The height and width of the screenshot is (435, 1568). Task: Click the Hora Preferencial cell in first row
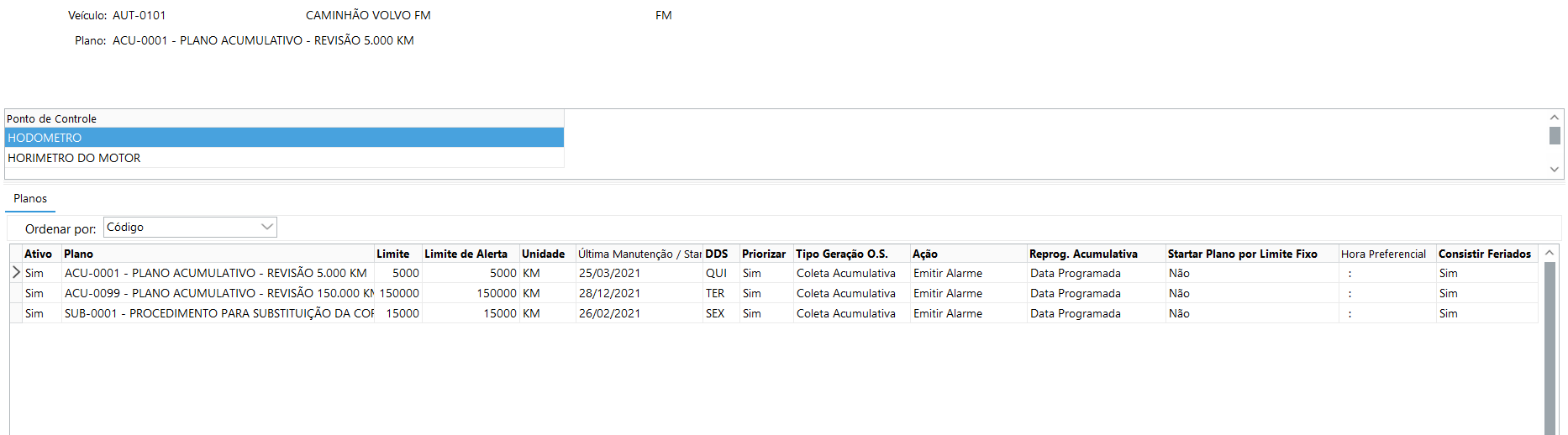point(1387,273)
